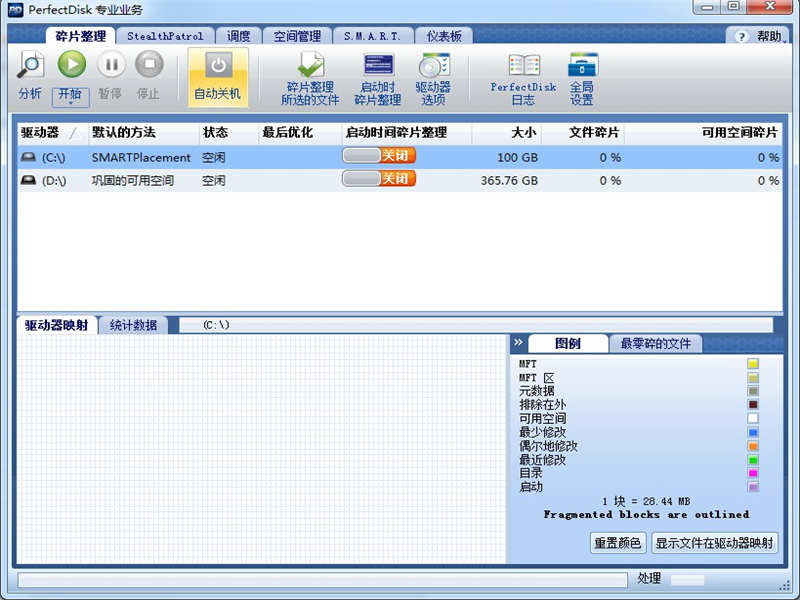Click the MFT yellow color swatch
Image resolution: width=800 pixels, height=600 pixels.
pyautogui.click(x=753, y=364)
